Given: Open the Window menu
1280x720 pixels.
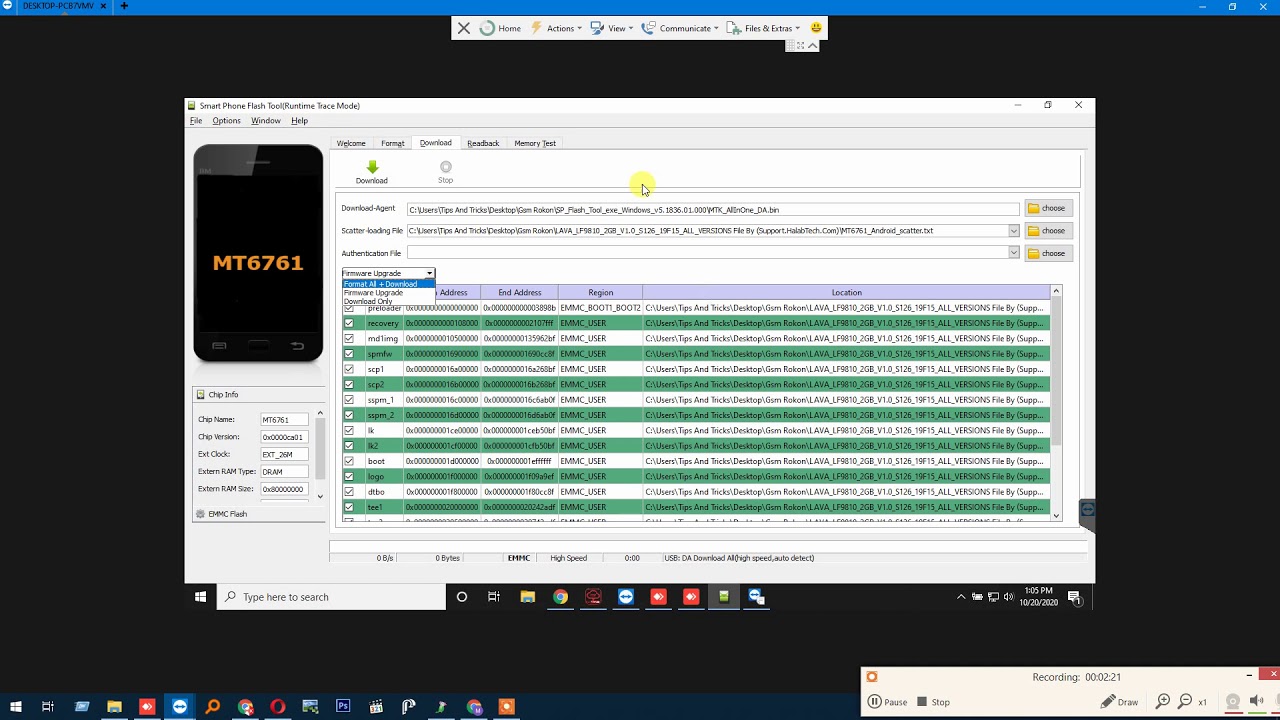Looking at the screenshot, I should point(266,121).
